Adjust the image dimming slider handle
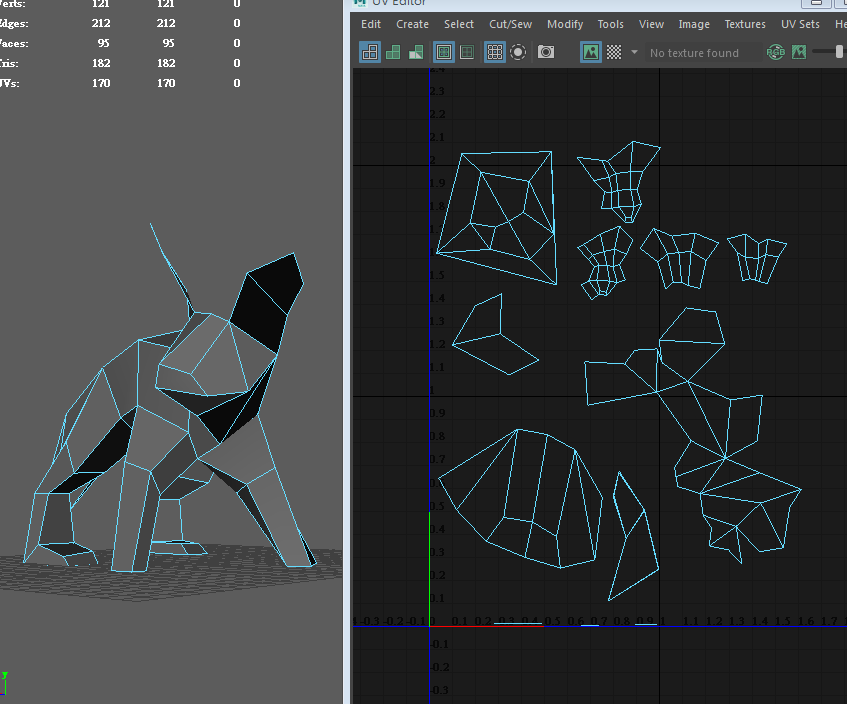847x704 pixels. 839,52
